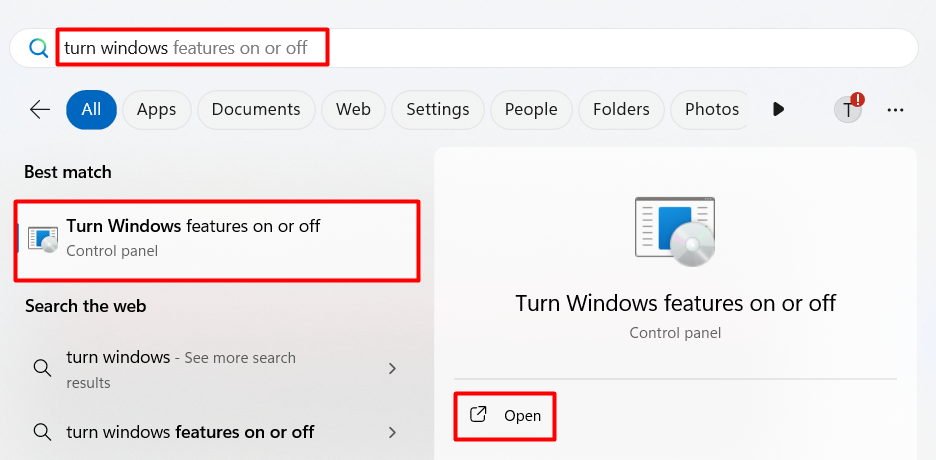This screenshot has height=460, width=936.
Task: Expand chevron for 'turn windows features on or off'
Action: click(x=392, y=432)
